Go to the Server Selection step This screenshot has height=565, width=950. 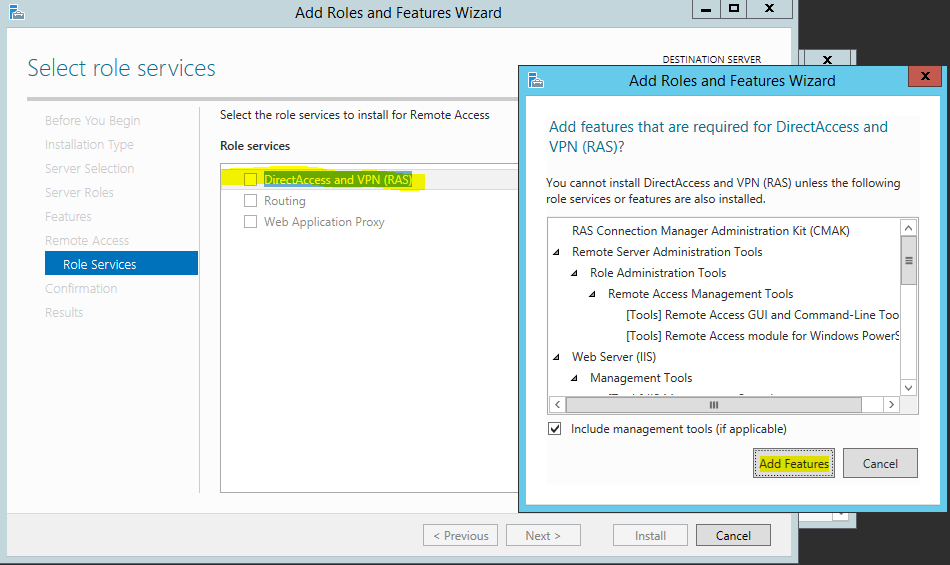pos(89,168)
